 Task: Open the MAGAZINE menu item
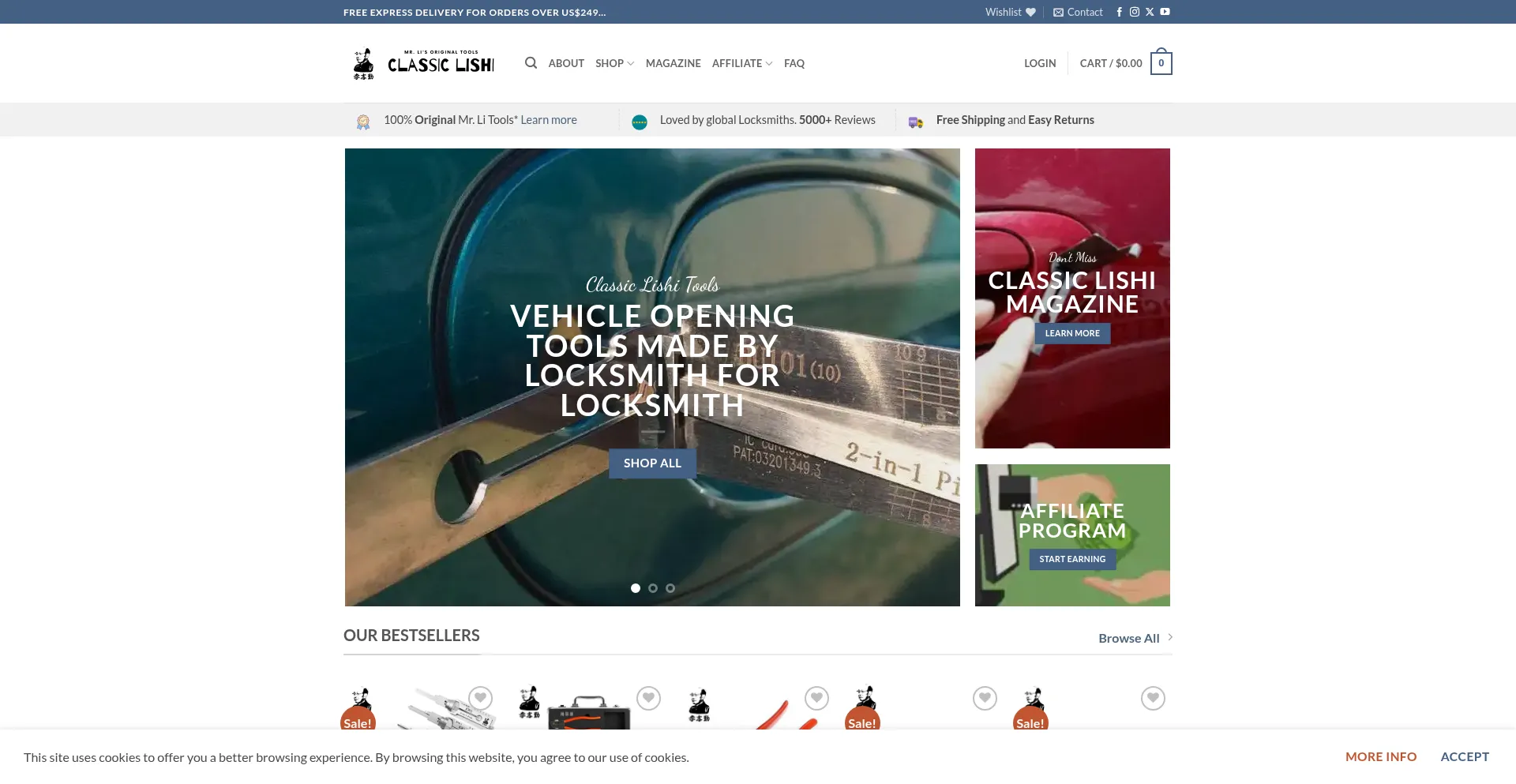click(674, 63)
